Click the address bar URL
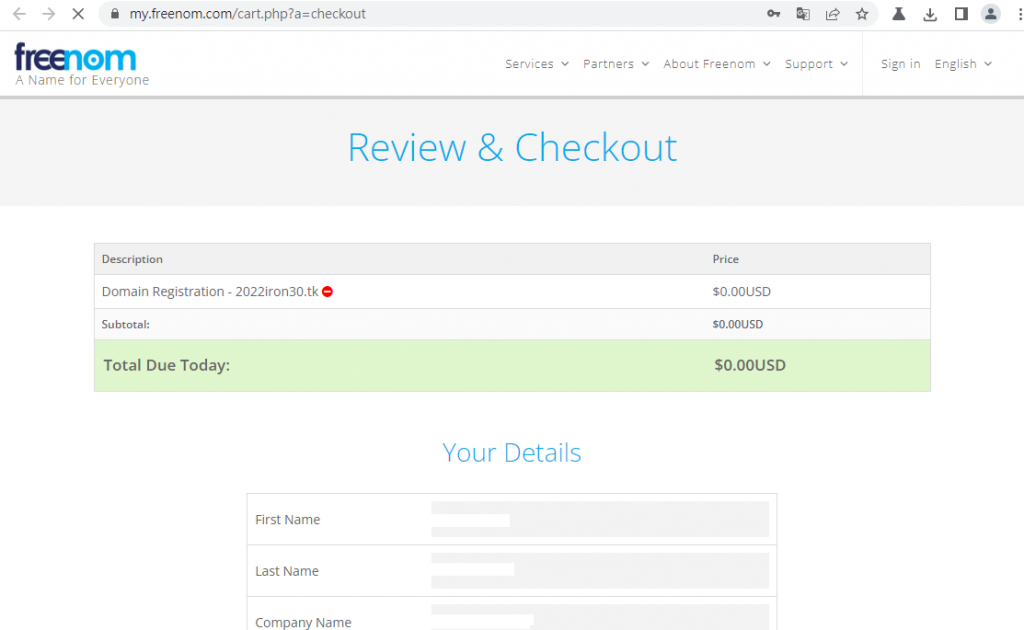The image size is (1024, 630). (x=247, y=14)
